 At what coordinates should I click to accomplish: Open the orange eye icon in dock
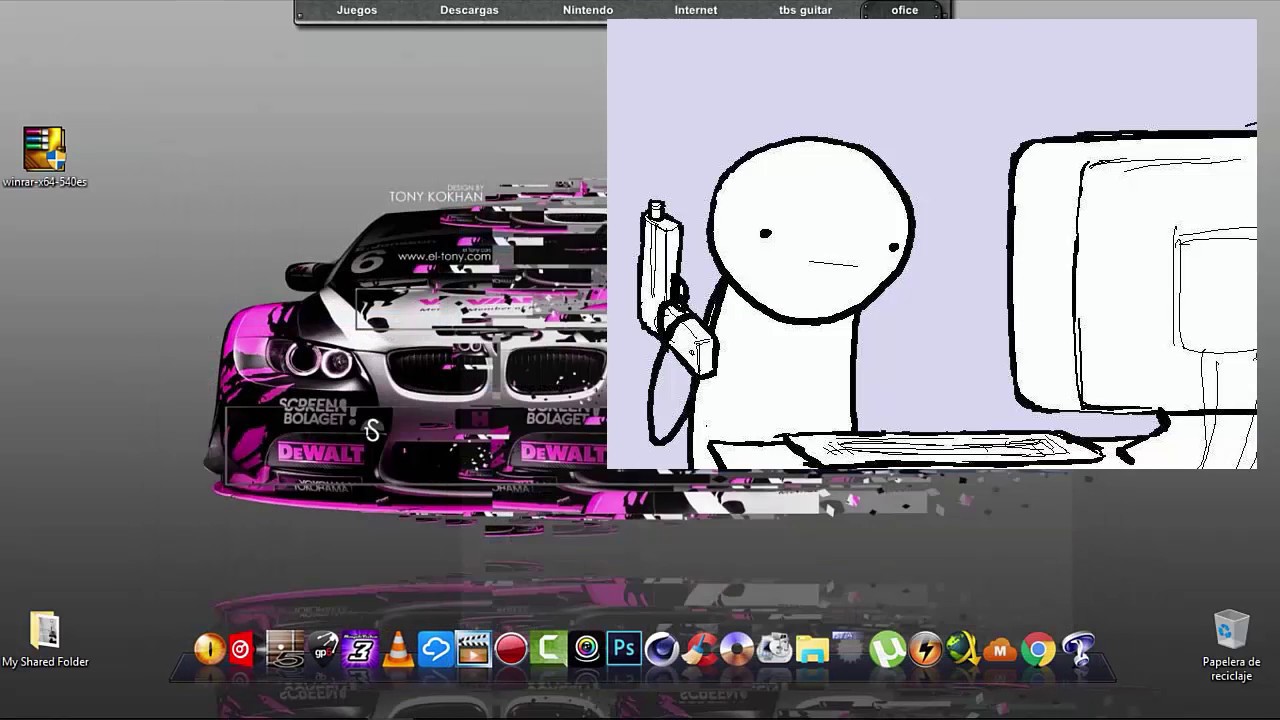click(210, 650)
